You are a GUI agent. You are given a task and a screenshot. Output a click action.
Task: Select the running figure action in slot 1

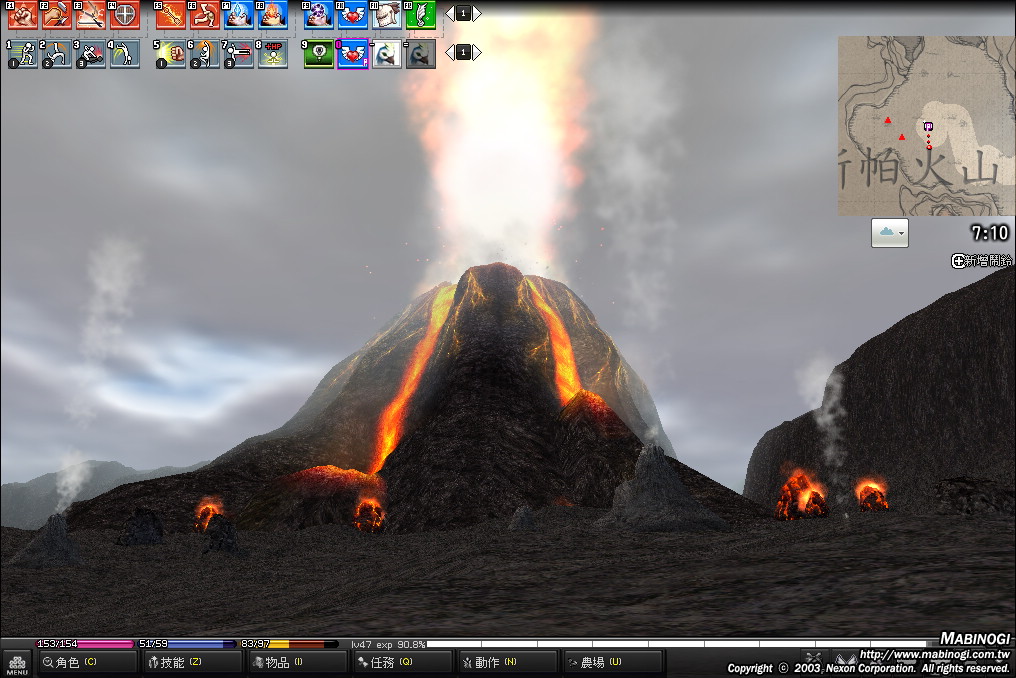22,54
